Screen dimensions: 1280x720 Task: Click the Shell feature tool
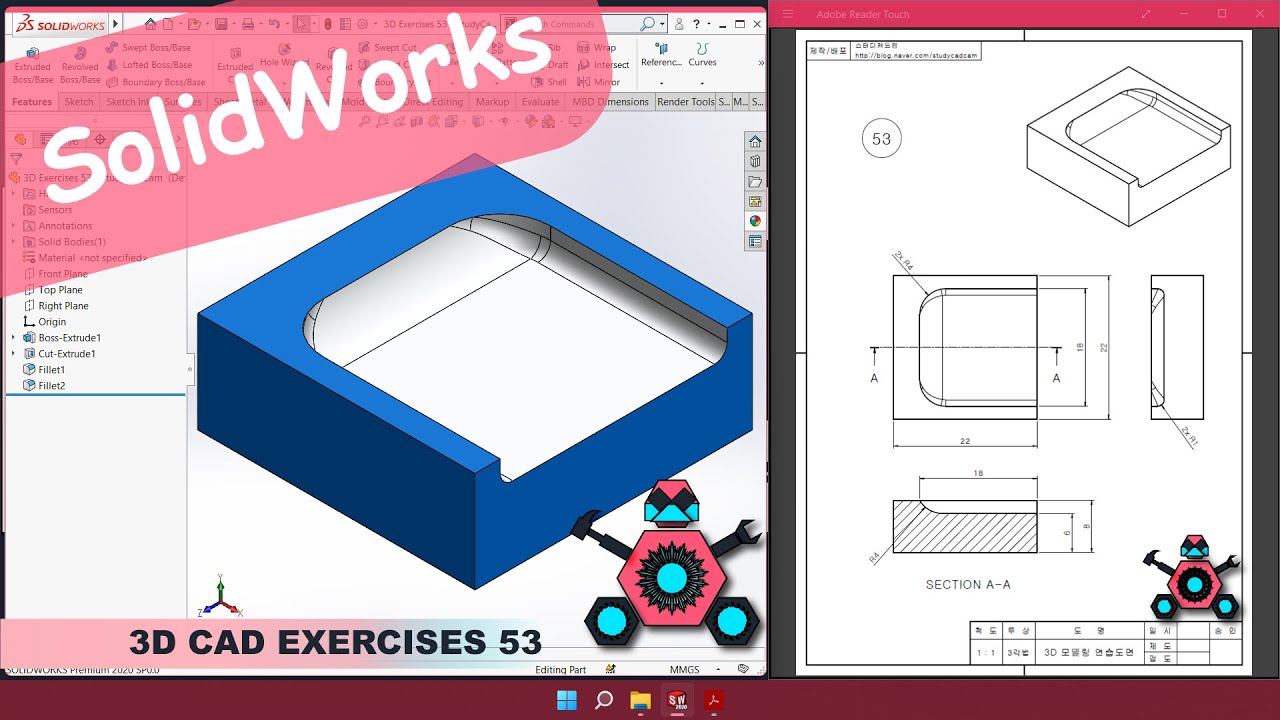pyautogui.click(x=549, y=82)
